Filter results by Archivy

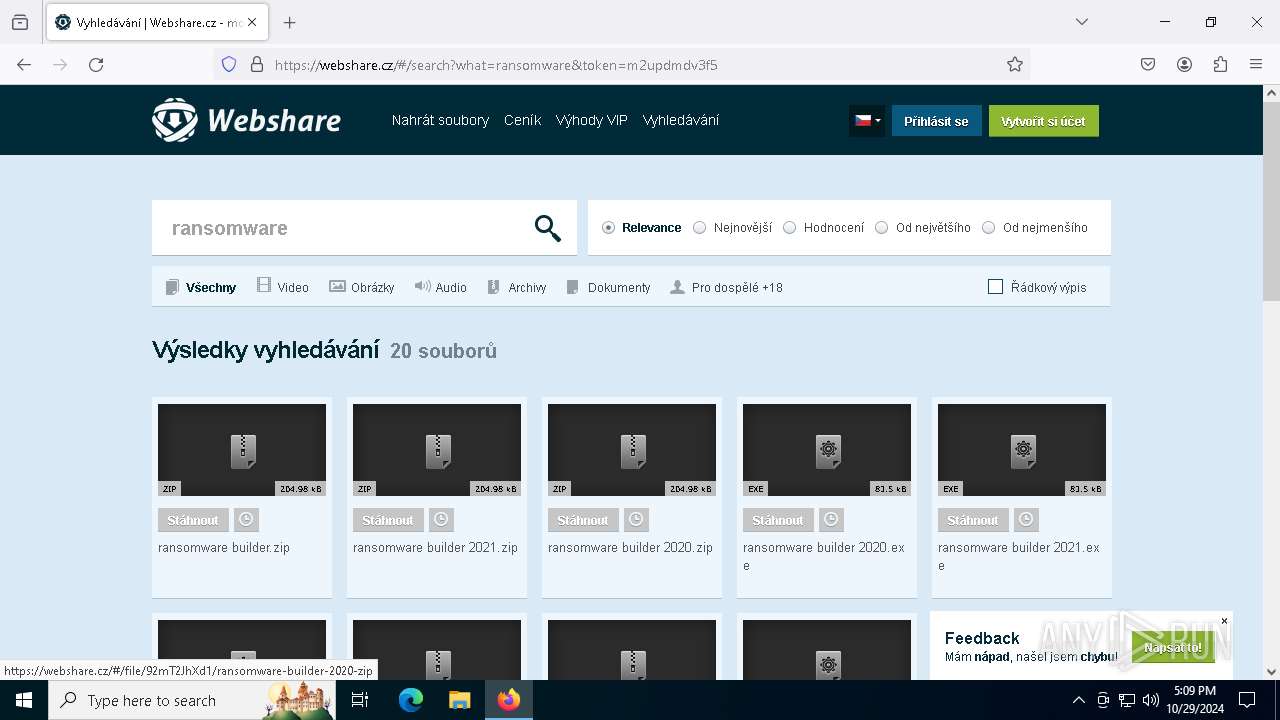click(x=517, y=287)
